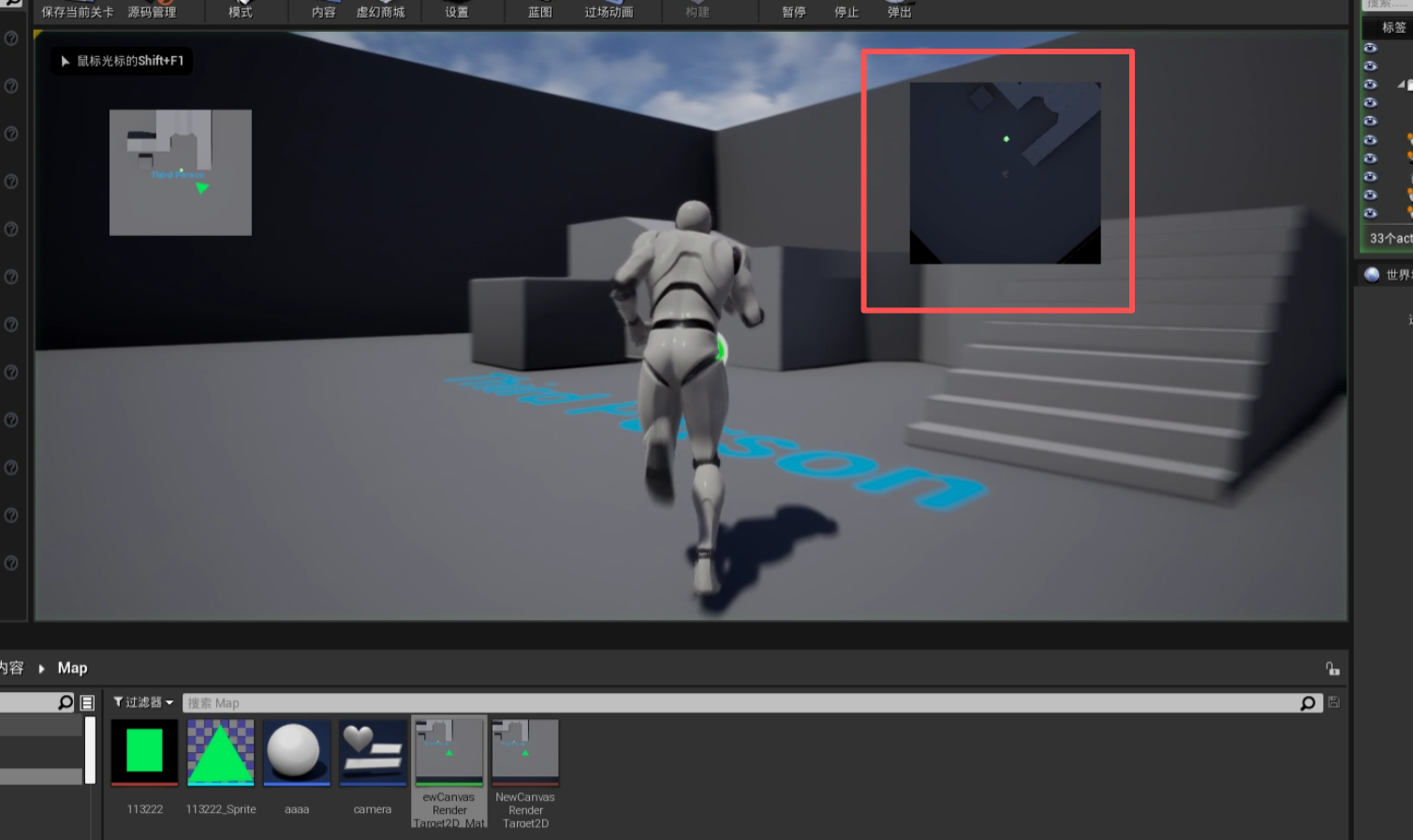Expand the breadcrumb arrow before Map
The height and width of the screenshot is (840, 1413).
(x=41, y=669)
